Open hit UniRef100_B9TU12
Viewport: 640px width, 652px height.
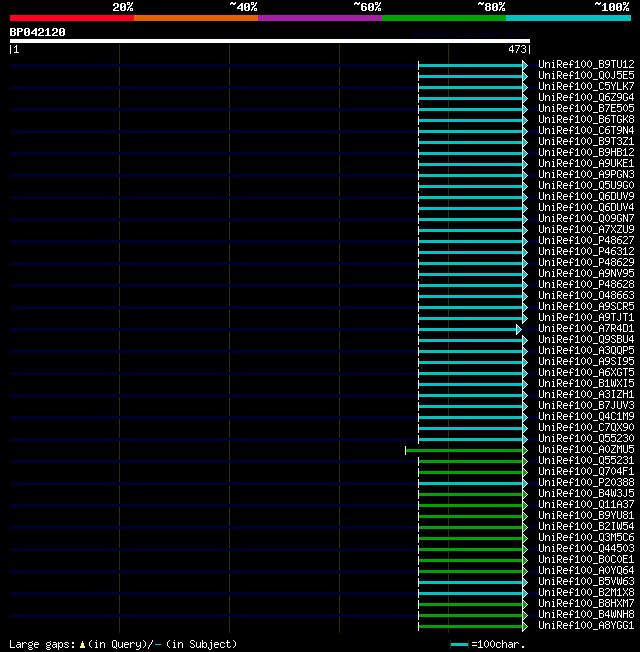pos(586,64)
